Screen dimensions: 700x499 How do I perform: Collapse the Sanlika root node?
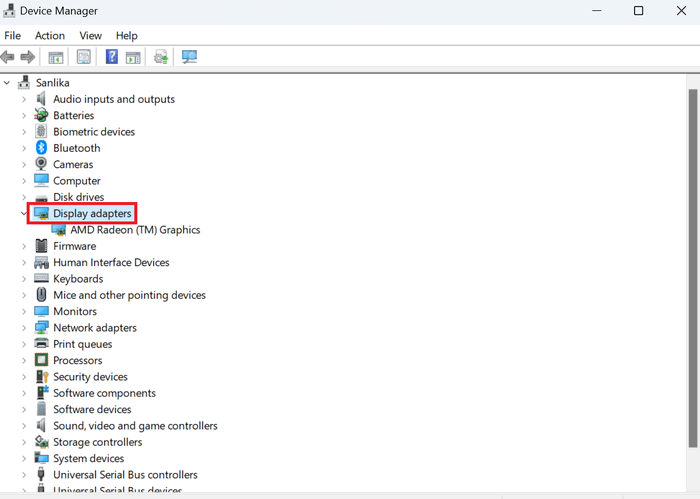pyautogui.click(x=7, y=83)
